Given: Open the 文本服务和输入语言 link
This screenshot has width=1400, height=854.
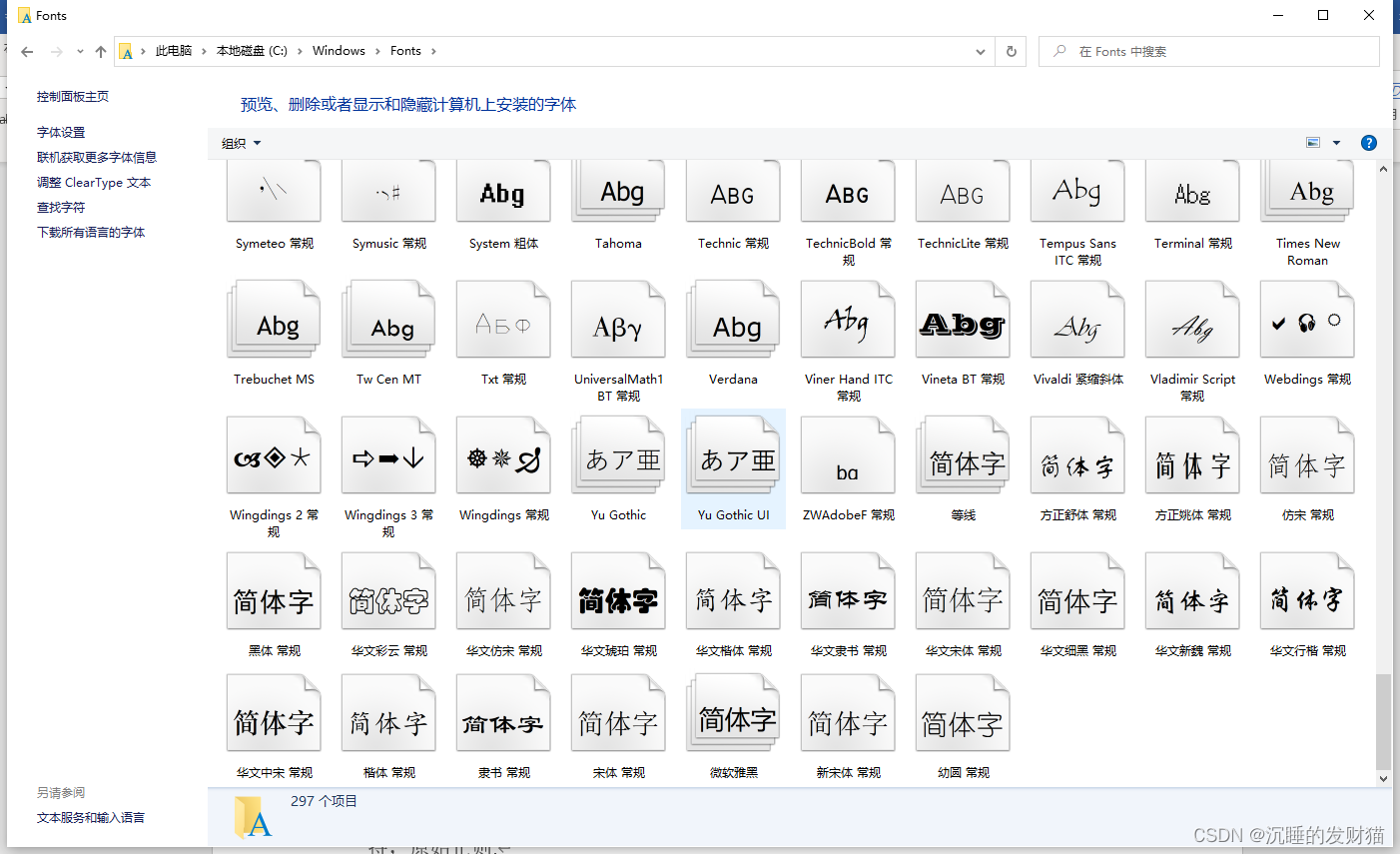Looking at the screenshot, I should point(91,818).
